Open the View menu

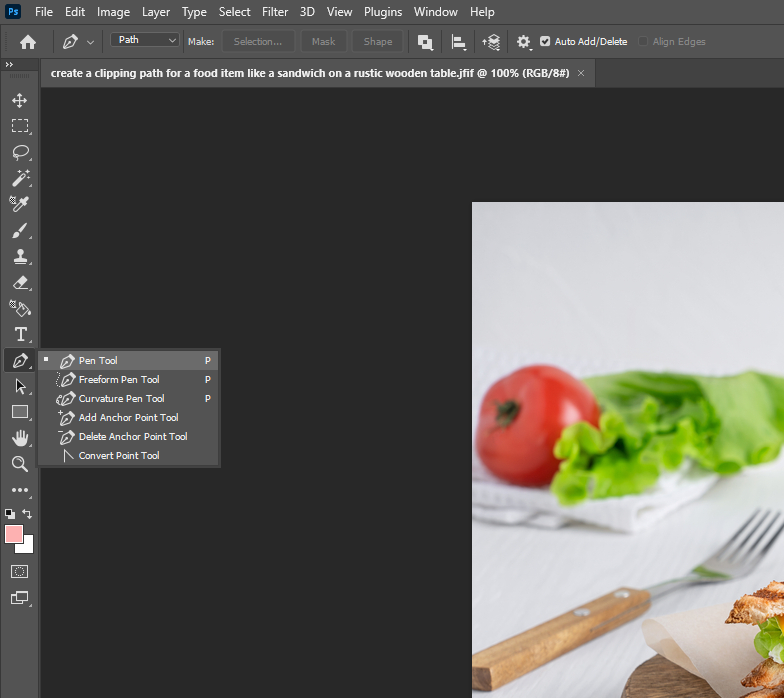[x=340, y=12]
